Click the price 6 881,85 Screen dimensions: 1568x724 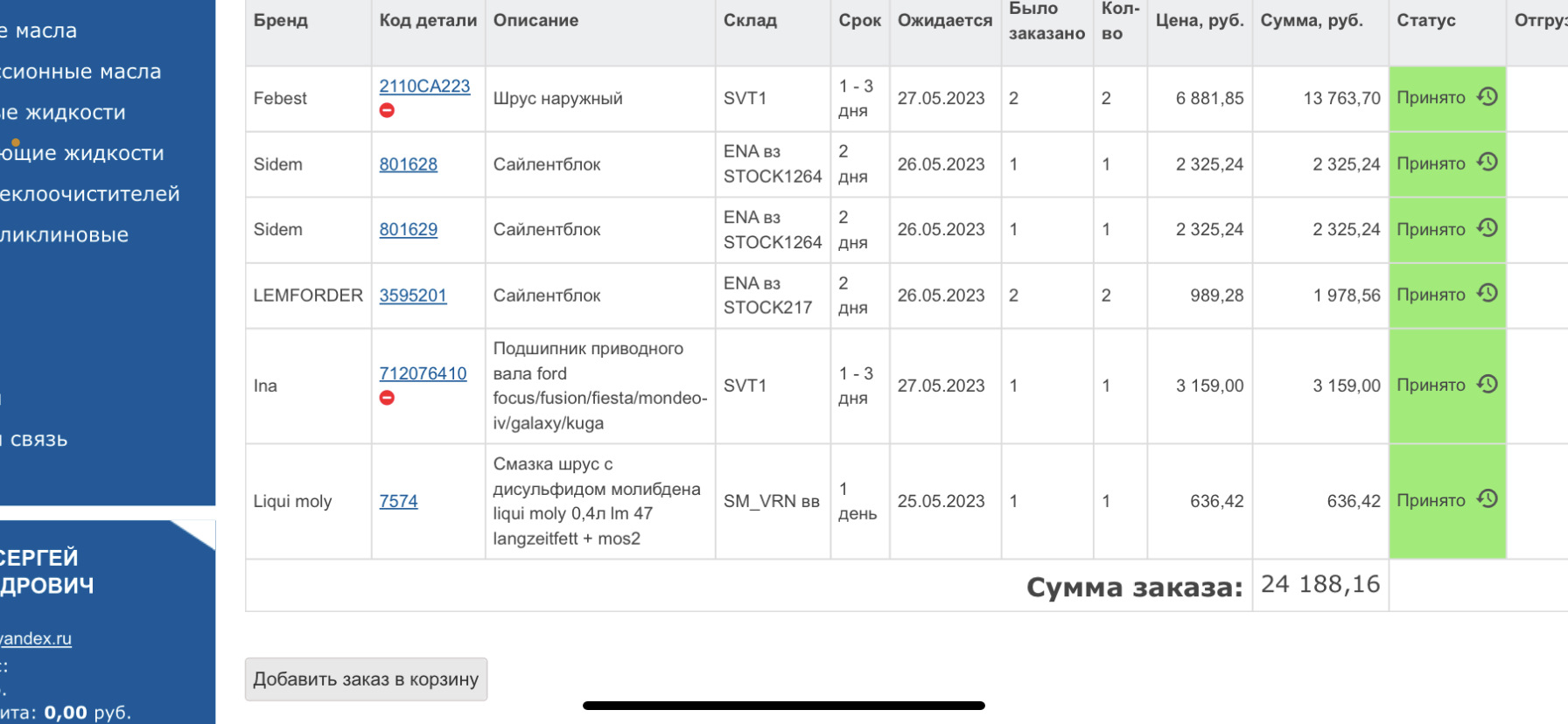(x=1209, y=98)
